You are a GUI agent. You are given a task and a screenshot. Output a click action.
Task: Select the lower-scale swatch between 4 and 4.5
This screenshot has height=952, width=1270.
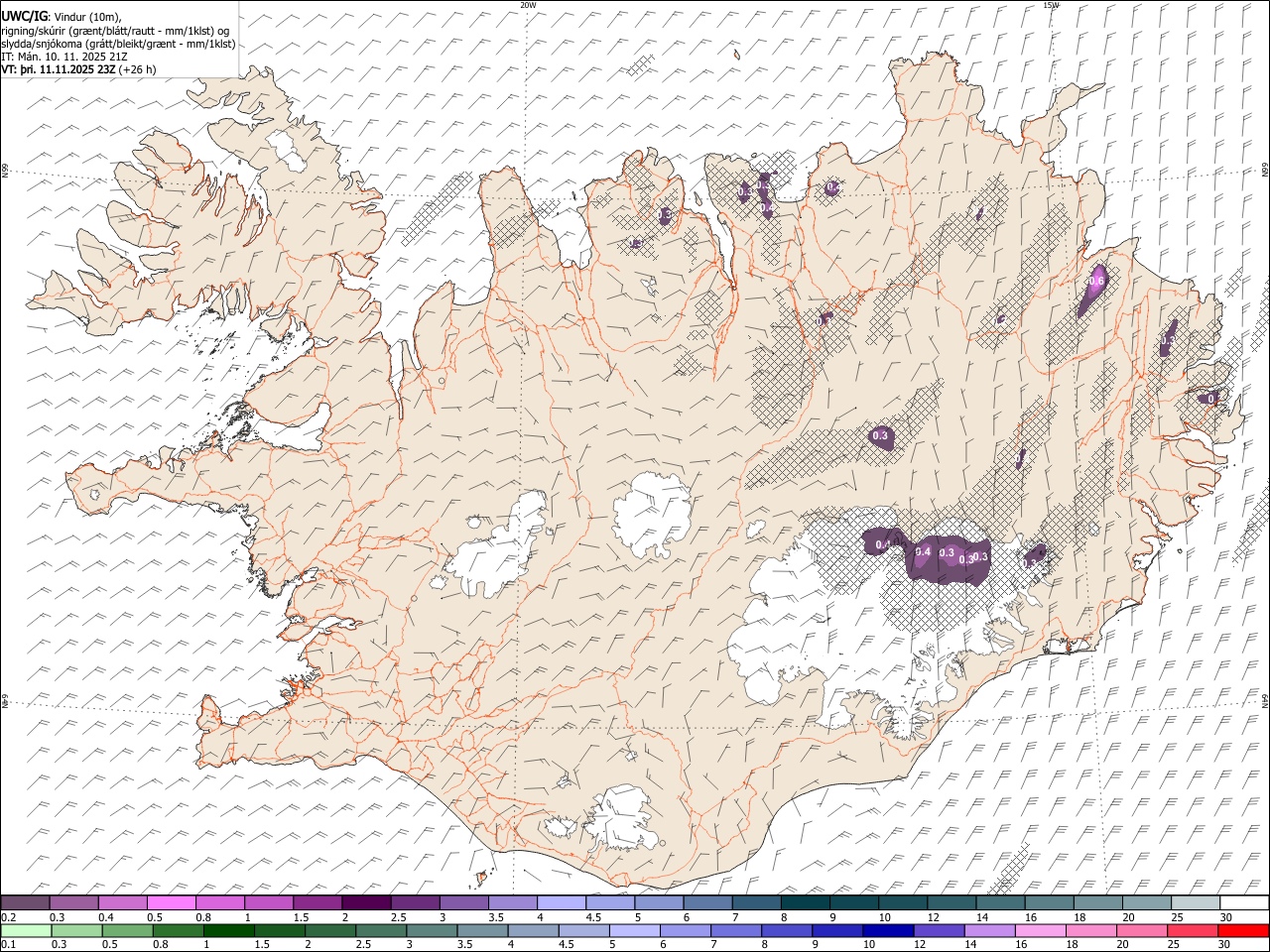click(x=533, y=930)
